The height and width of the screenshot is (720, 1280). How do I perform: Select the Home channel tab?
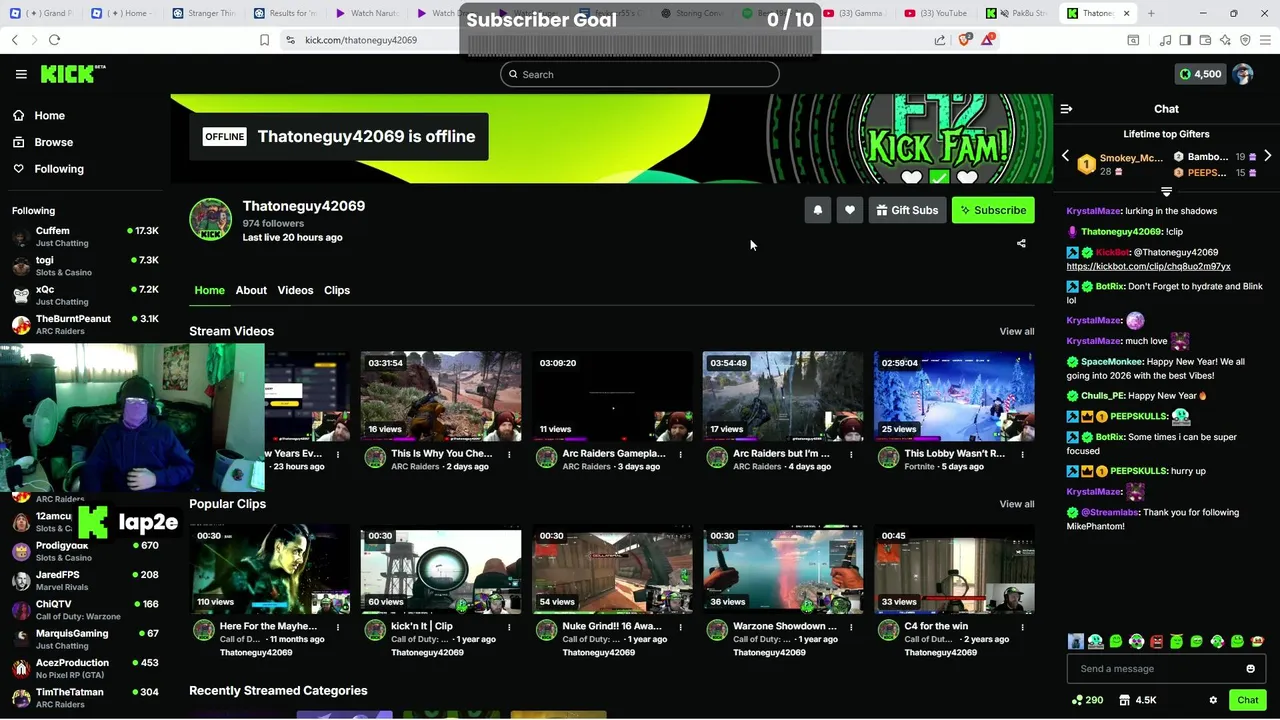pyautogui.click(x=209, y=290)
